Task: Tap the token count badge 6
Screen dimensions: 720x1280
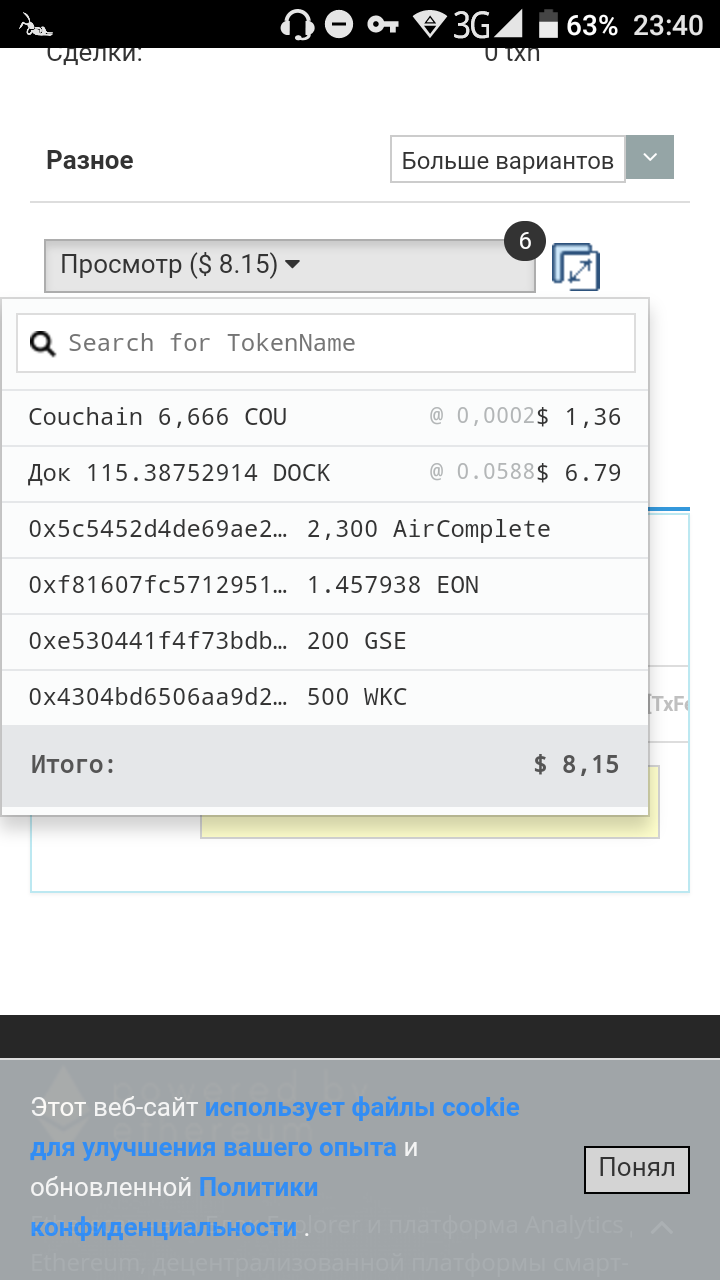Action: [525, 242]
